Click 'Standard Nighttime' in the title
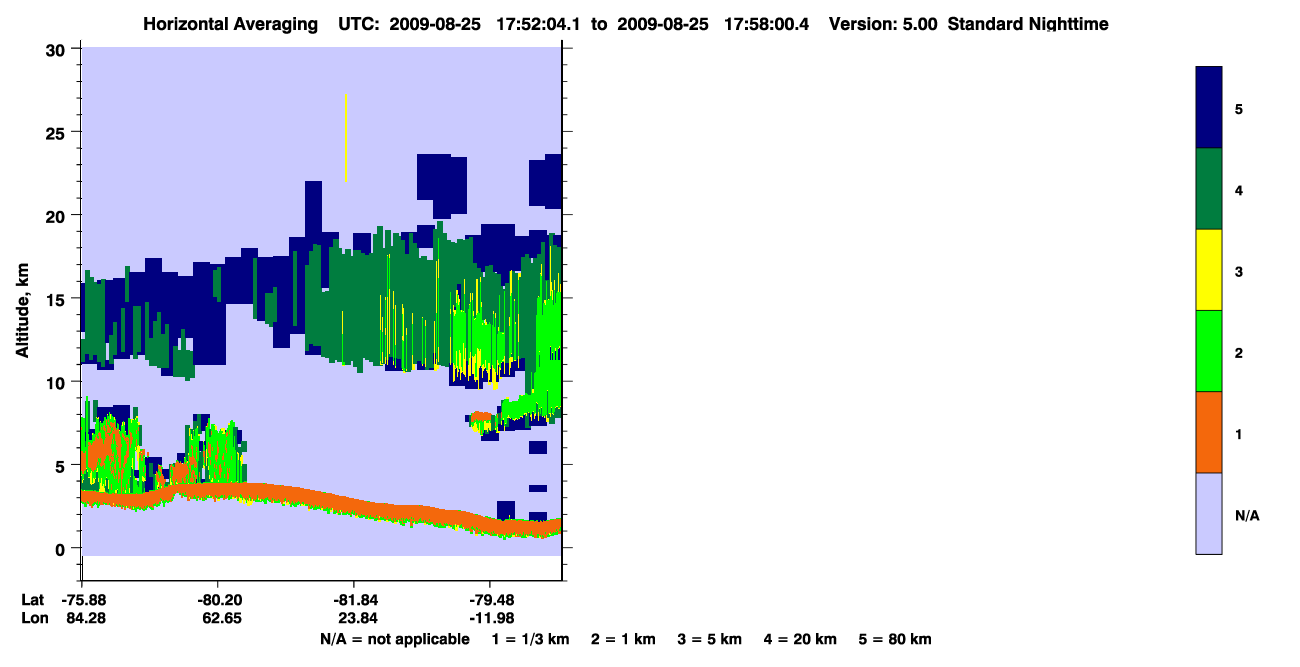1300x667 pixels. pyautogui.click(x=1028, y=24)
